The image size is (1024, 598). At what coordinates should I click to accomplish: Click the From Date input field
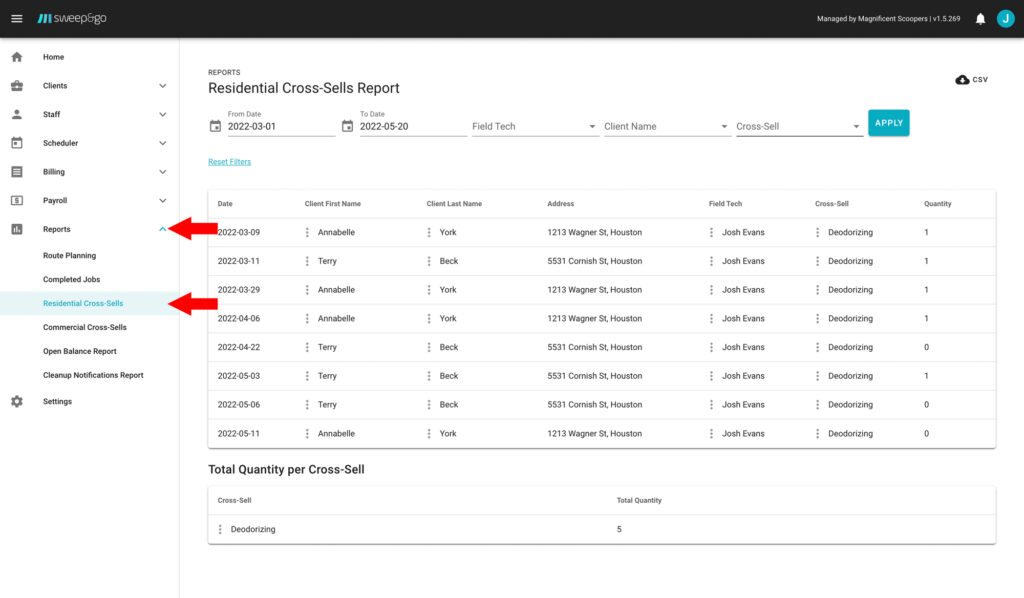tap(280, 127)
